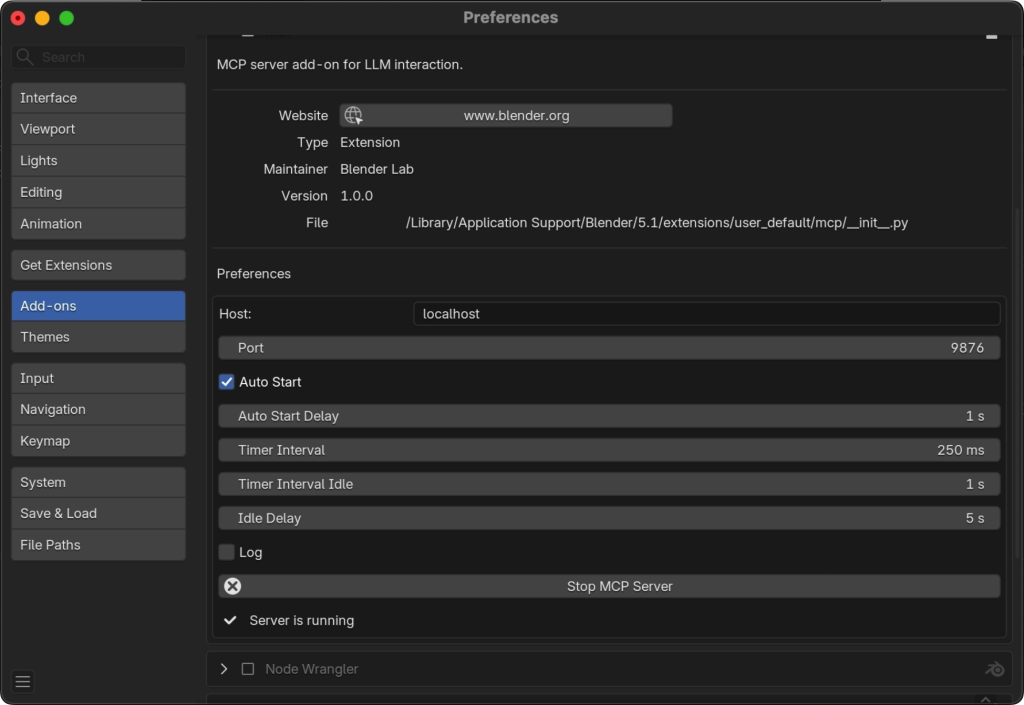Viewport: 1024px width, 705px height.
Task: Open the Viewport preferences section
Action: click(x=99, y=129)
